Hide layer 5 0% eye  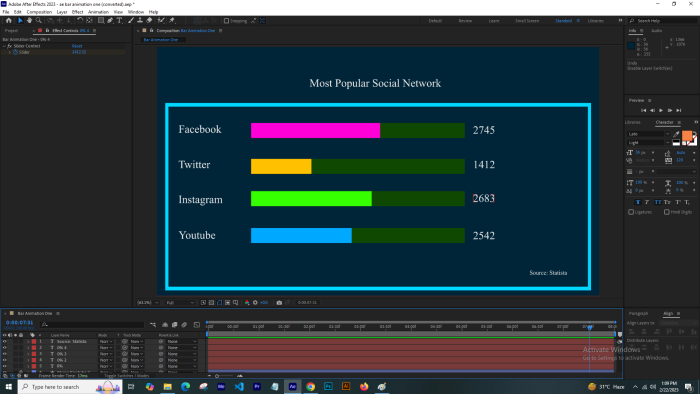coord(4,366)
